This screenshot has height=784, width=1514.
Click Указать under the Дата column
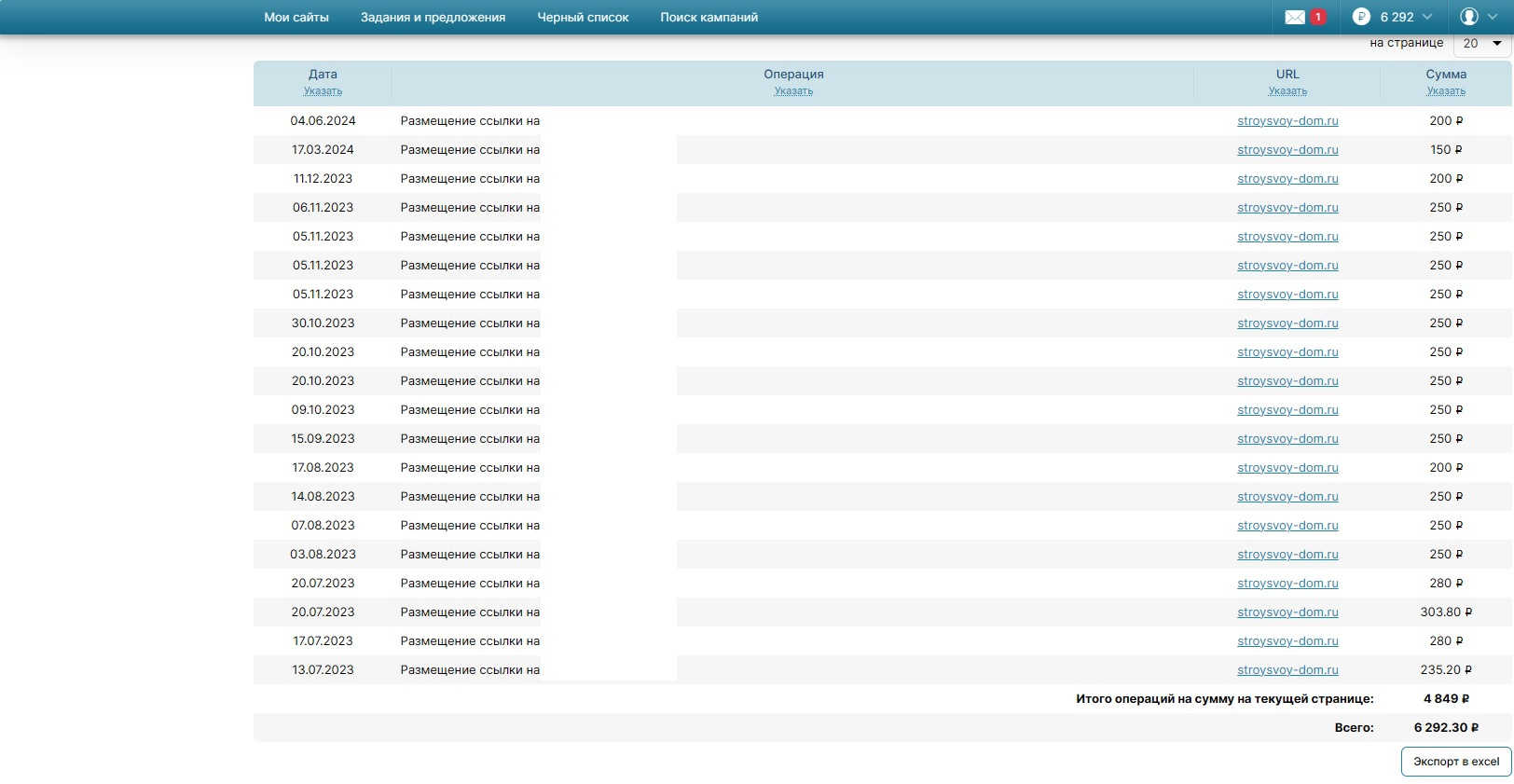[323, 91]
